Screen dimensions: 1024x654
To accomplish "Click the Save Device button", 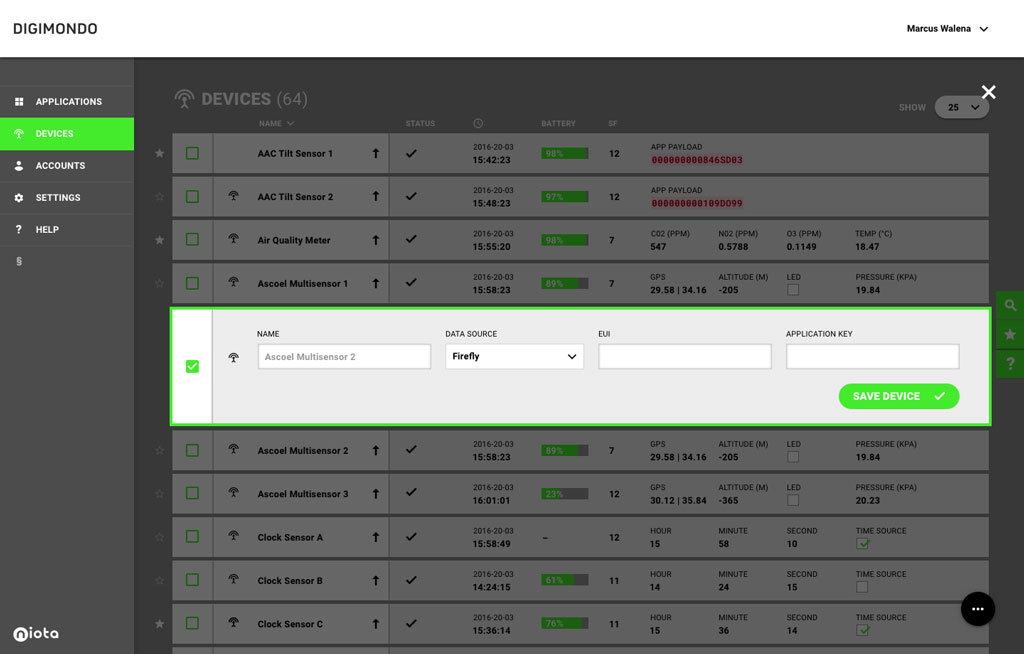I will tap(899, 397).
